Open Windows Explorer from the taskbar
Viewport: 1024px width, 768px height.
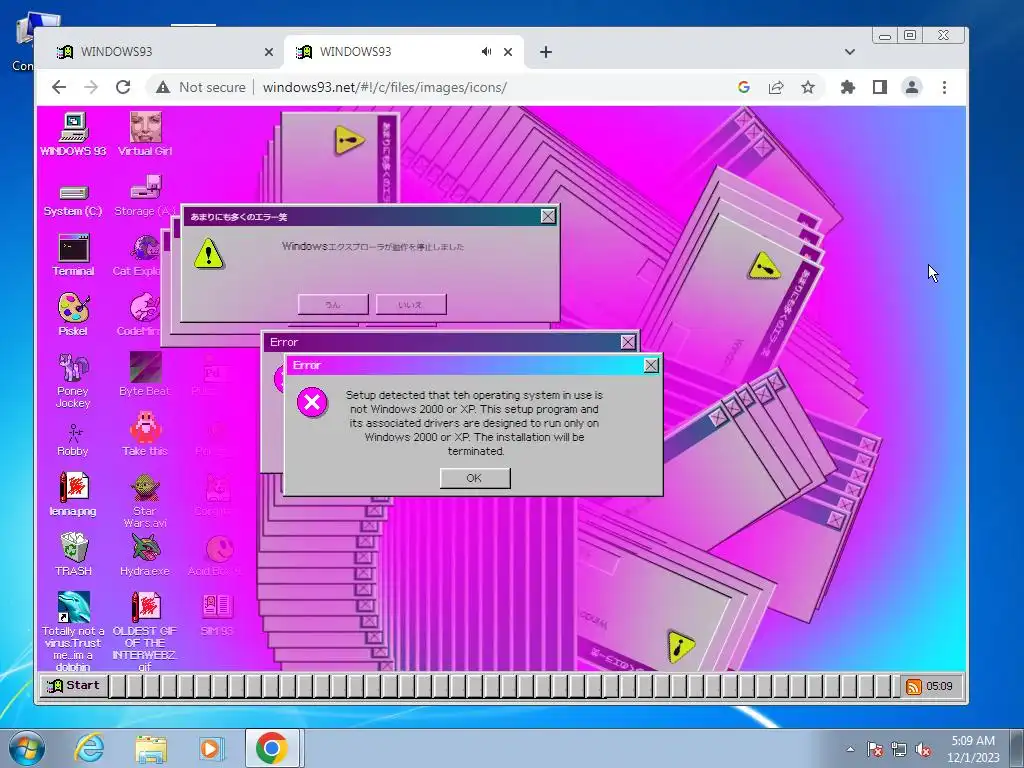(151, 748)
